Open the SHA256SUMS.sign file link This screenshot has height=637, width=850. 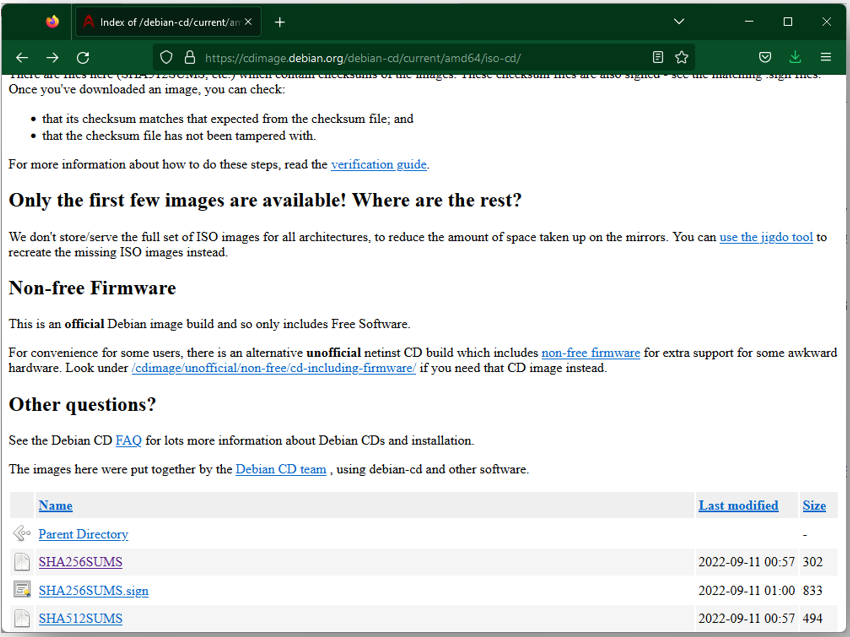click(93, 591)
